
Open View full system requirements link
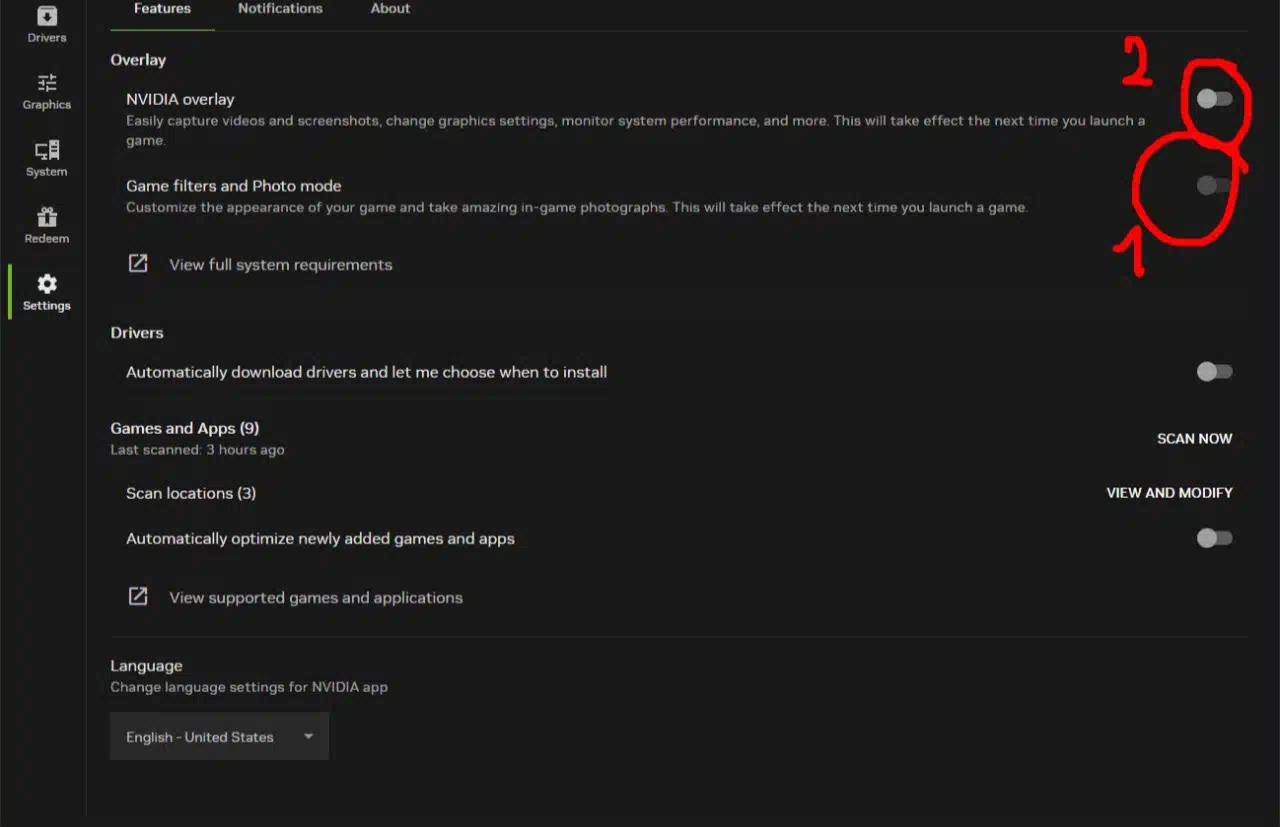click(x=280, y=265)
